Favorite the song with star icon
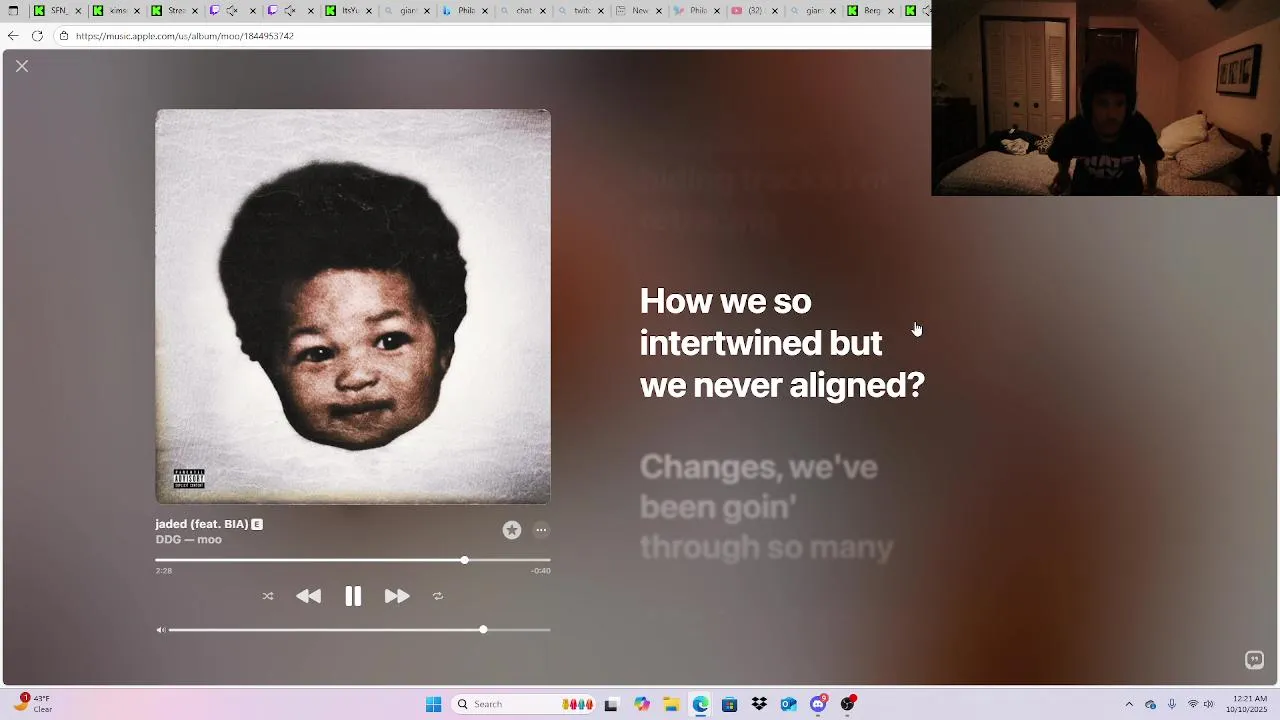 tap(512, 530)
